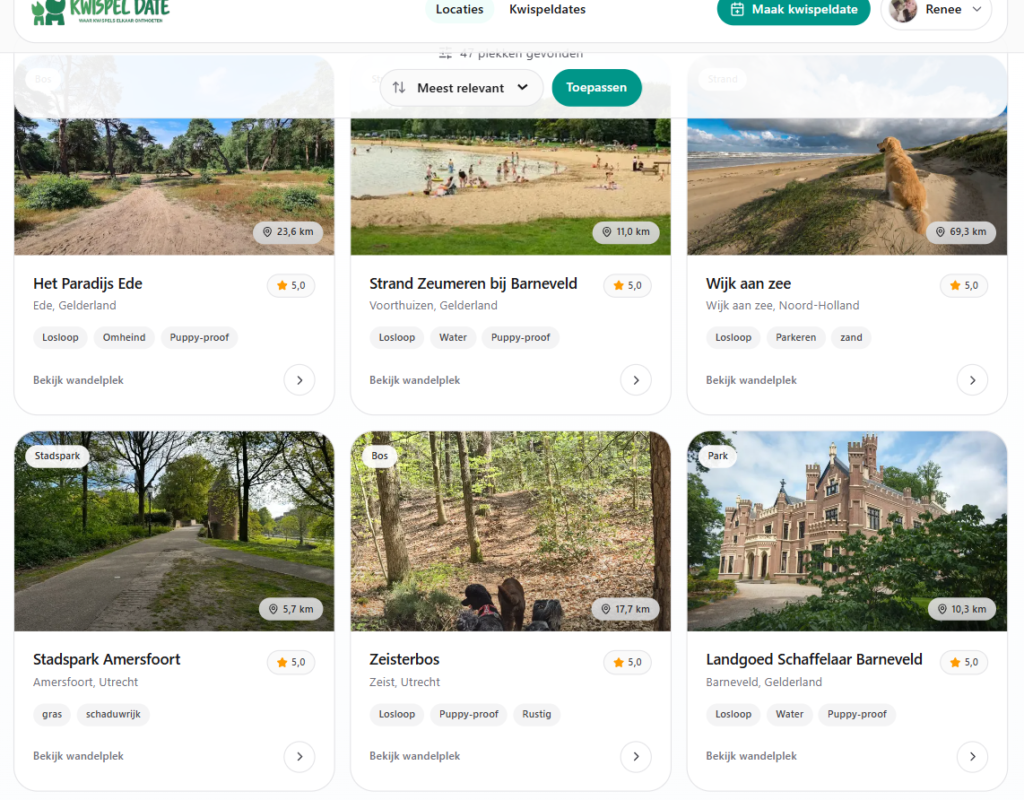The height and width of the screenshot is (800, 1024).
Task: Select the Wijk aan zee title
Action: (x=748, y=283)
